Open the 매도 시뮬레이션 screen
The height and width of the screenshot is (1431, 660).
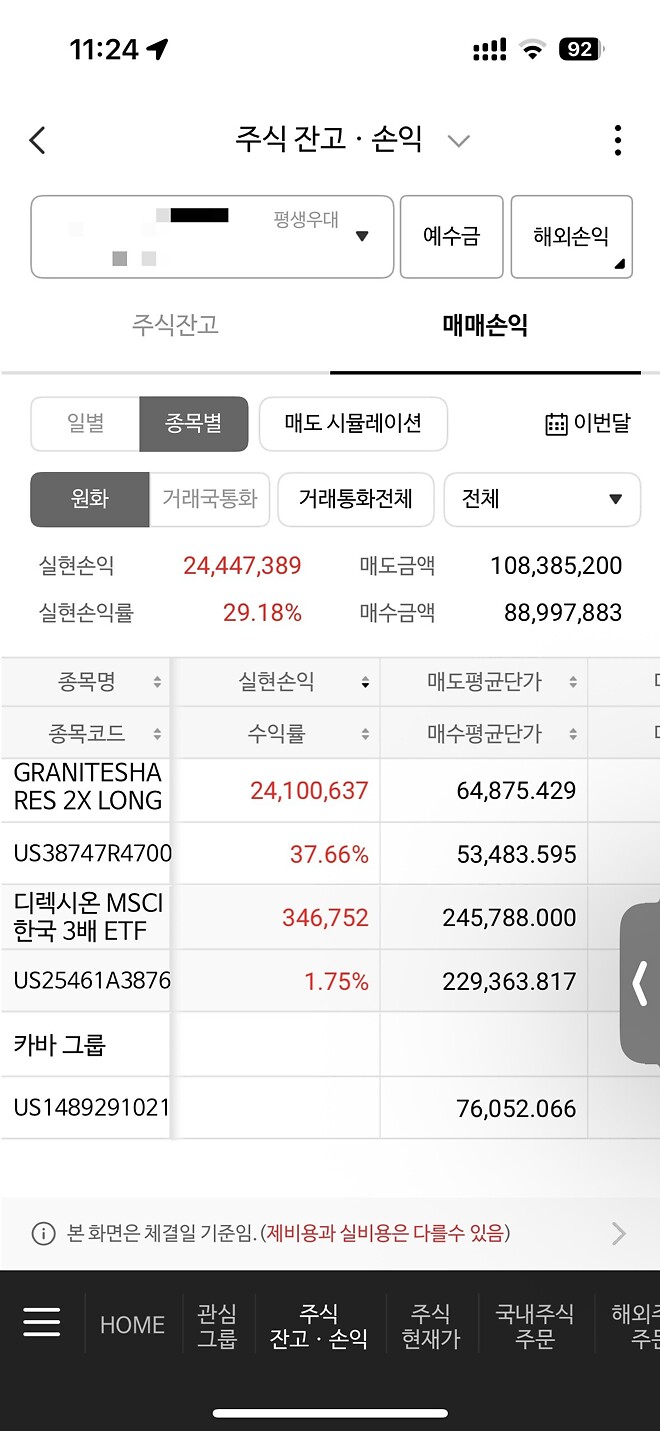click(353, 424)
